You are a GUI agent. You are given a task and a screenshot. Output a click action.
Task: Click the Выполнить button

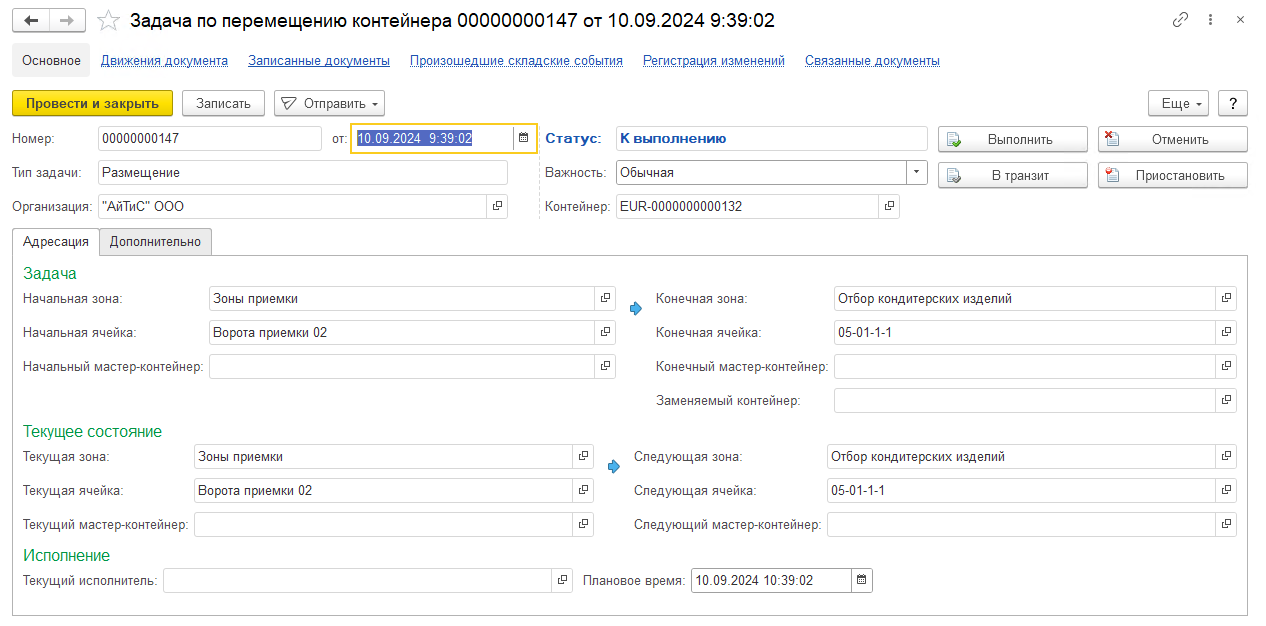click(1013, 139)
